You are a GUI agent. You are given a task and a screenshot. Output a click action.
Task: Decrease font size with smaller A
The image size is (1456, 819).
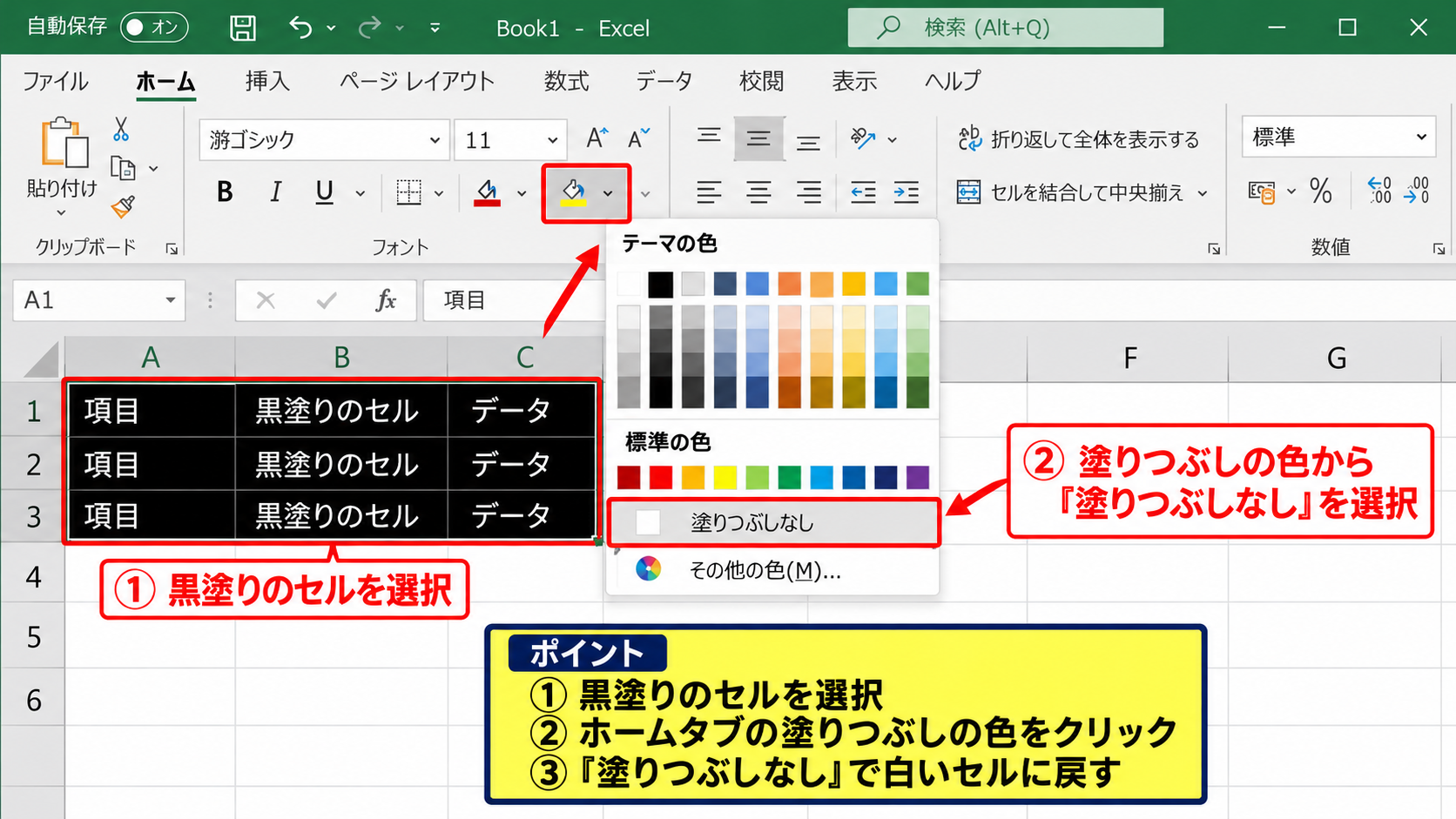pyautogui.click(x=638, y=138)
